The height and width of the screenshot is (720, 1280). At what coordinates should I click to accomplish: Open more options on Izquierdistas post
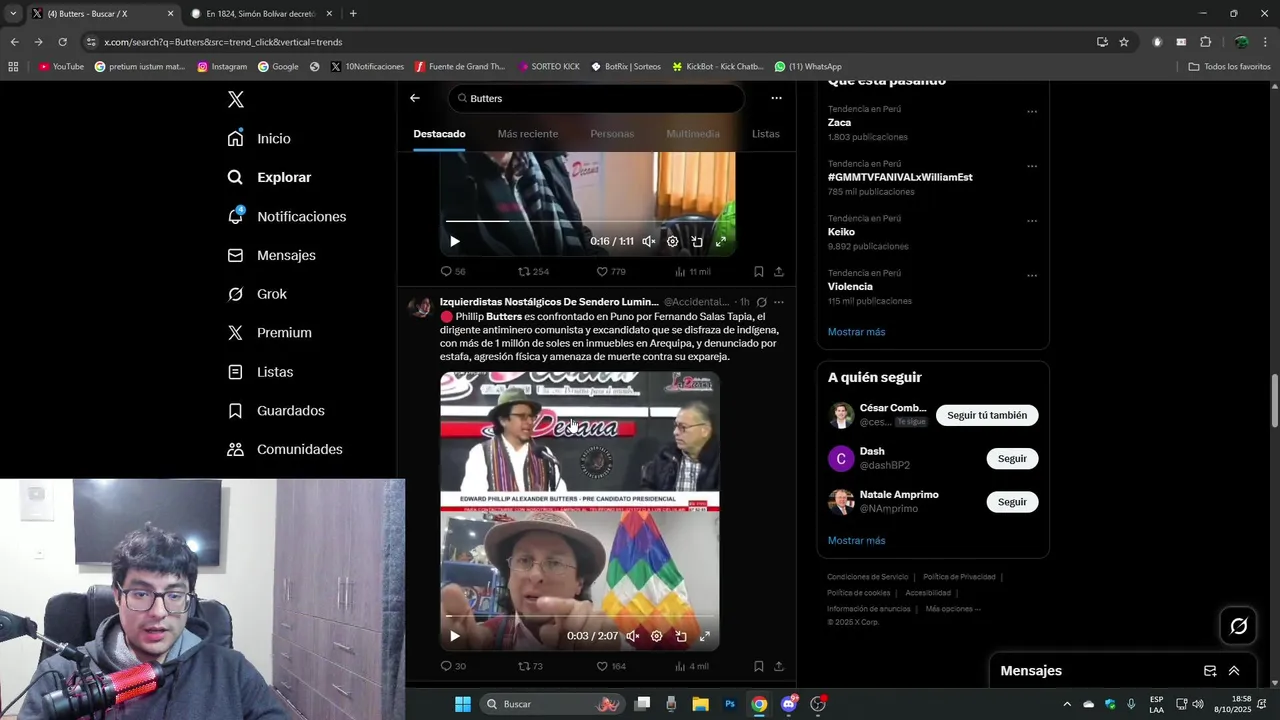779,302
